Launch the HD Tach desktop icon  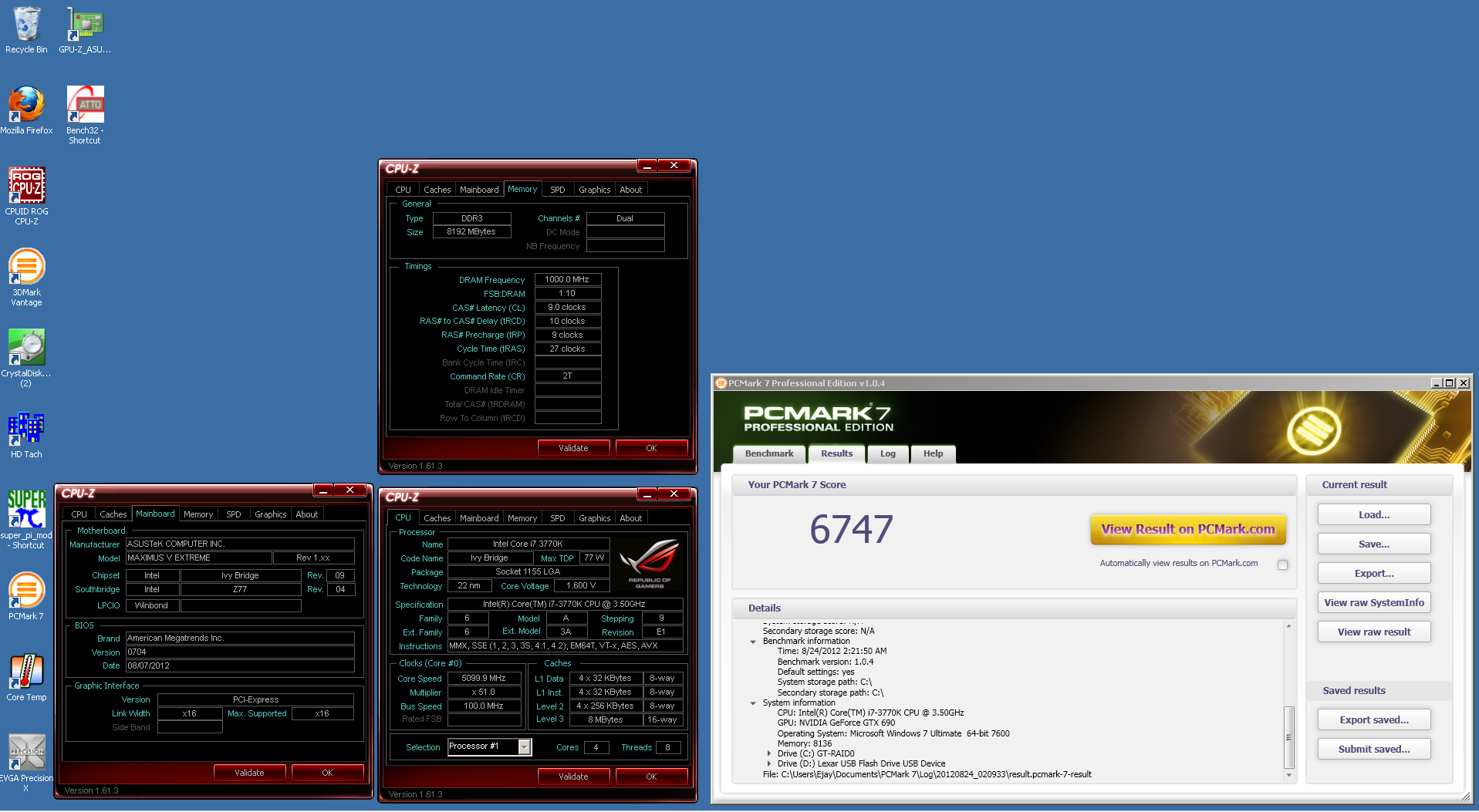tap(26, 435)
